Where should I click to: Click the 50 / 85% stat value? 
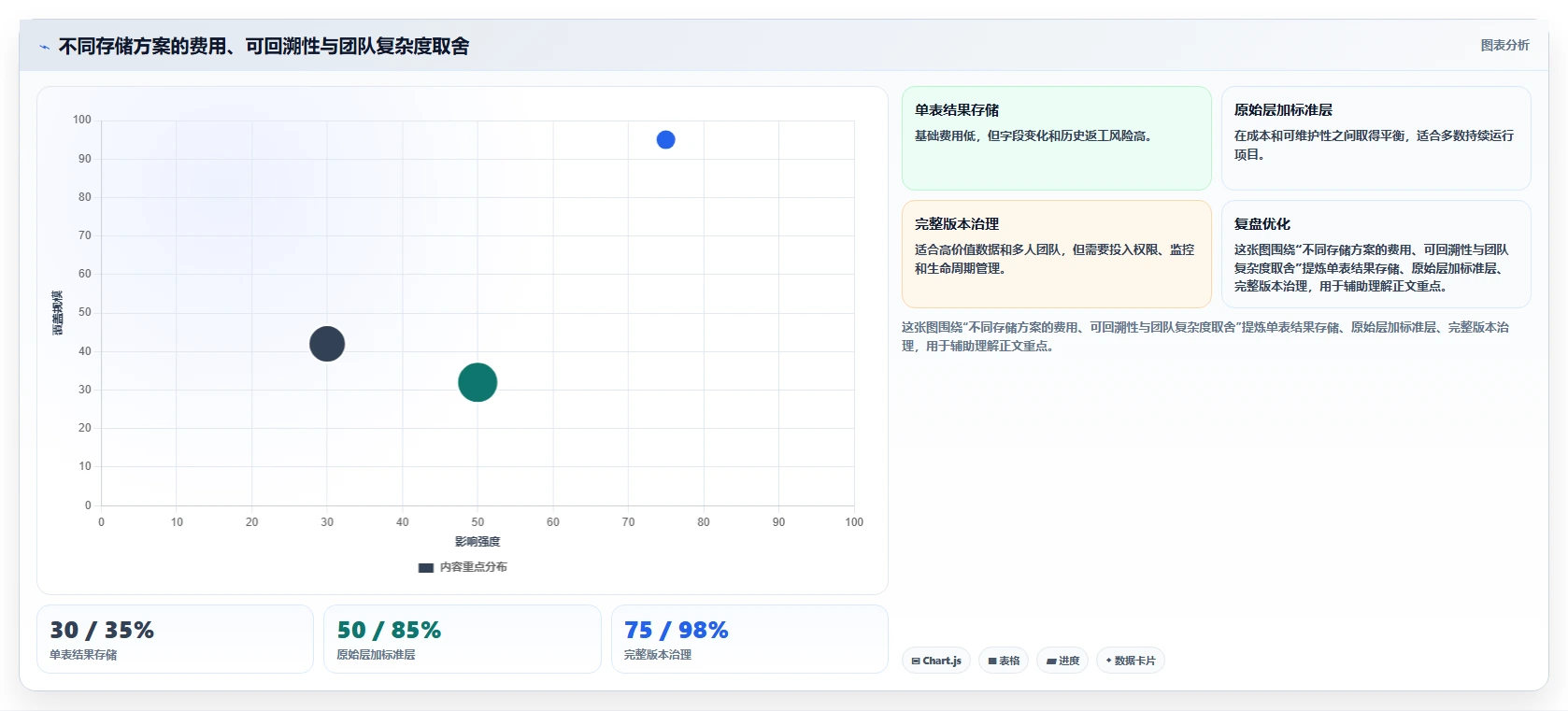click(389, 631)
